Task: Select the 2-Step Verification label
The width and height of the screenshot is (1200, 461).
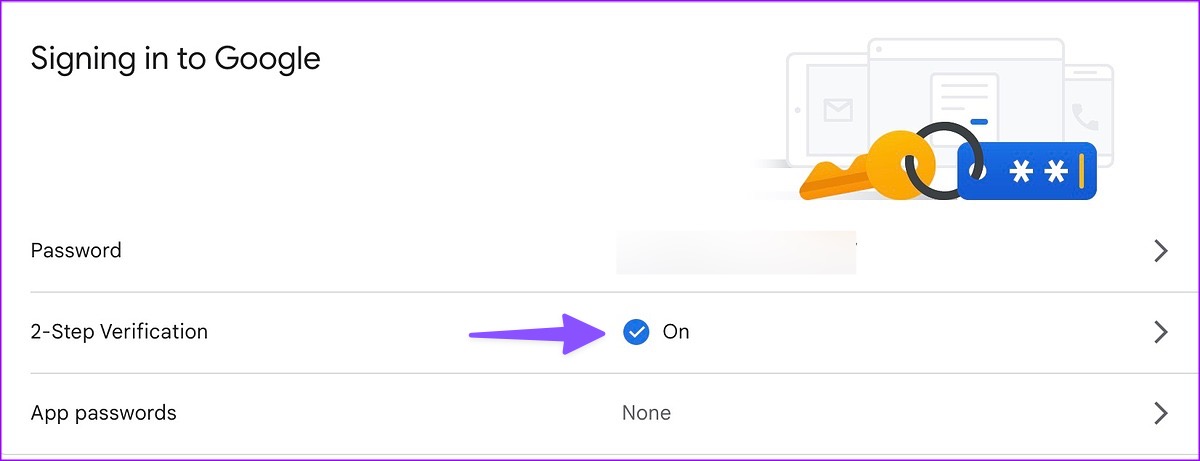Action: point(119,332)
